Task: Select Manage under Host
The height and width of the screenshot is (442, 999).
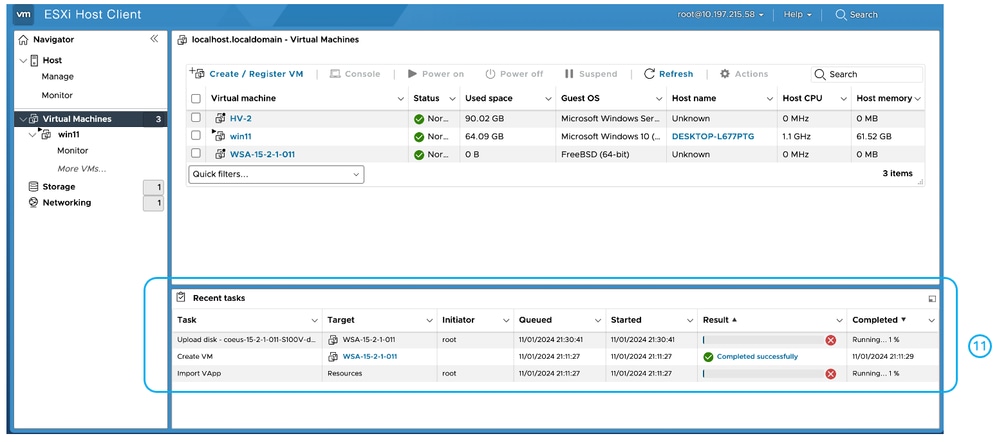Action: (x=57, y=76)
